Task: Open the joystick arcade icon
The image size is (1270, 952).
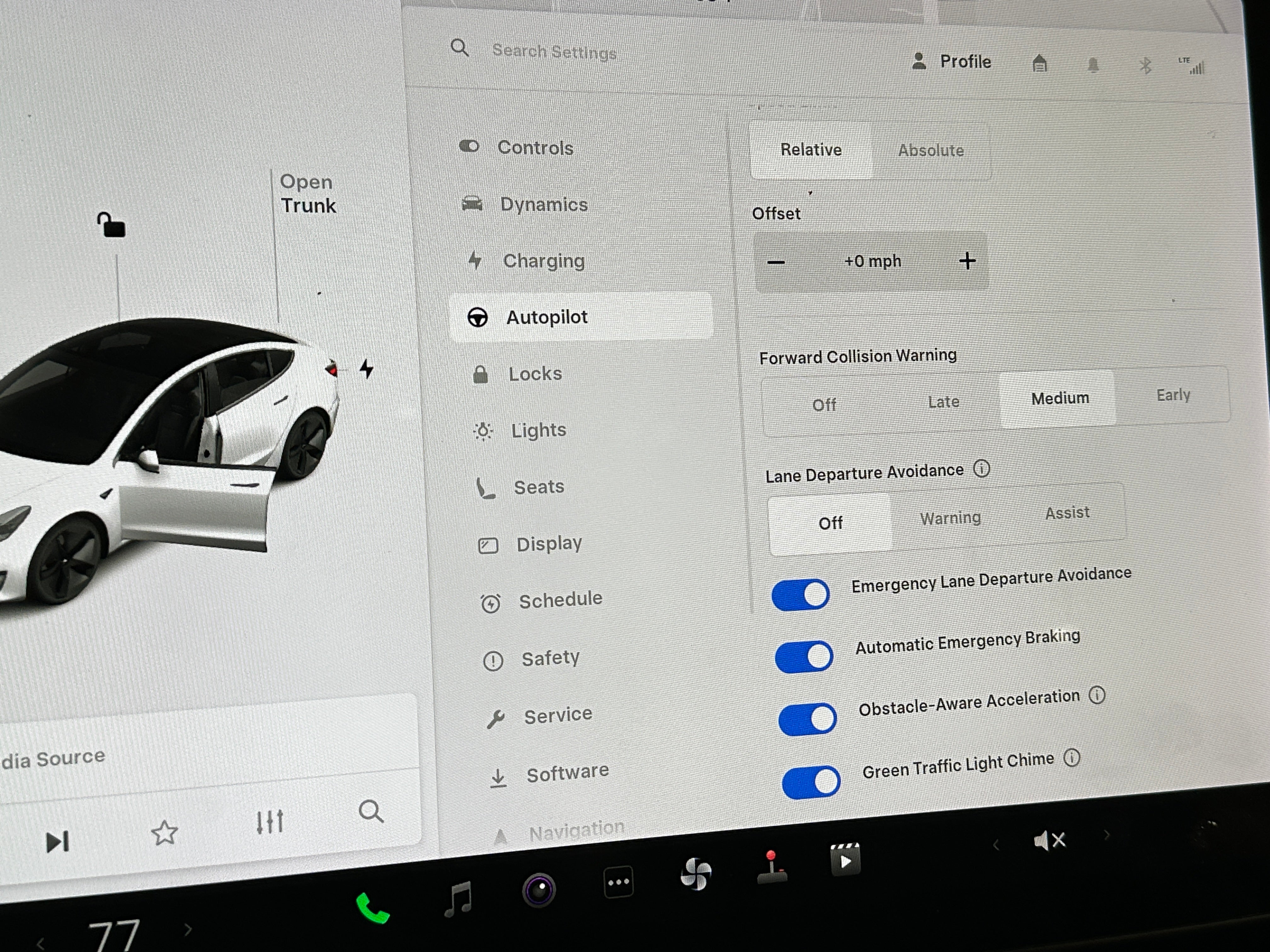Action: coord(772,866)
